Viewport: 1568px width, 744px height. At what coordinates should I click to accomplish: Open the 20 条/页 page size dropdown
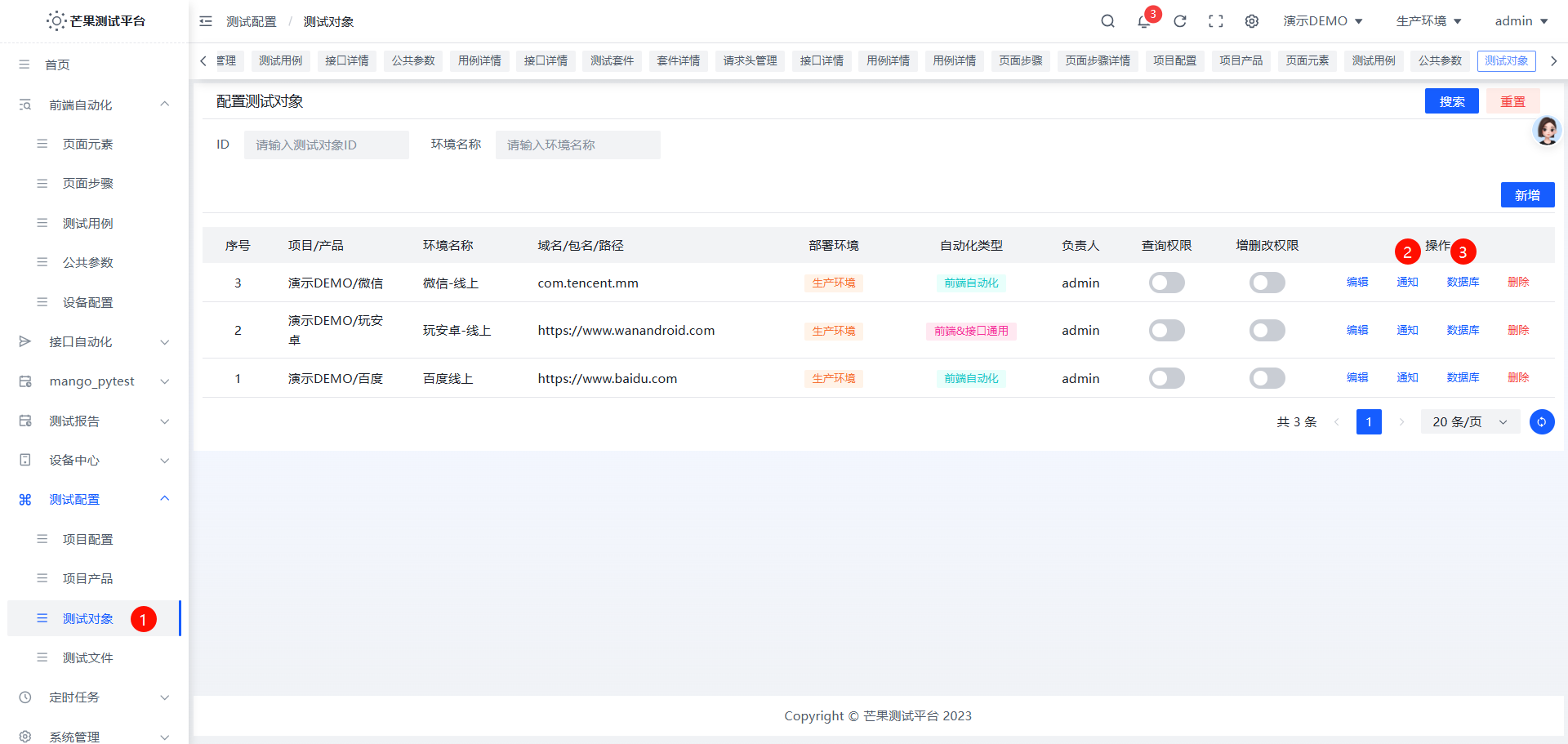click(1468, 421)
